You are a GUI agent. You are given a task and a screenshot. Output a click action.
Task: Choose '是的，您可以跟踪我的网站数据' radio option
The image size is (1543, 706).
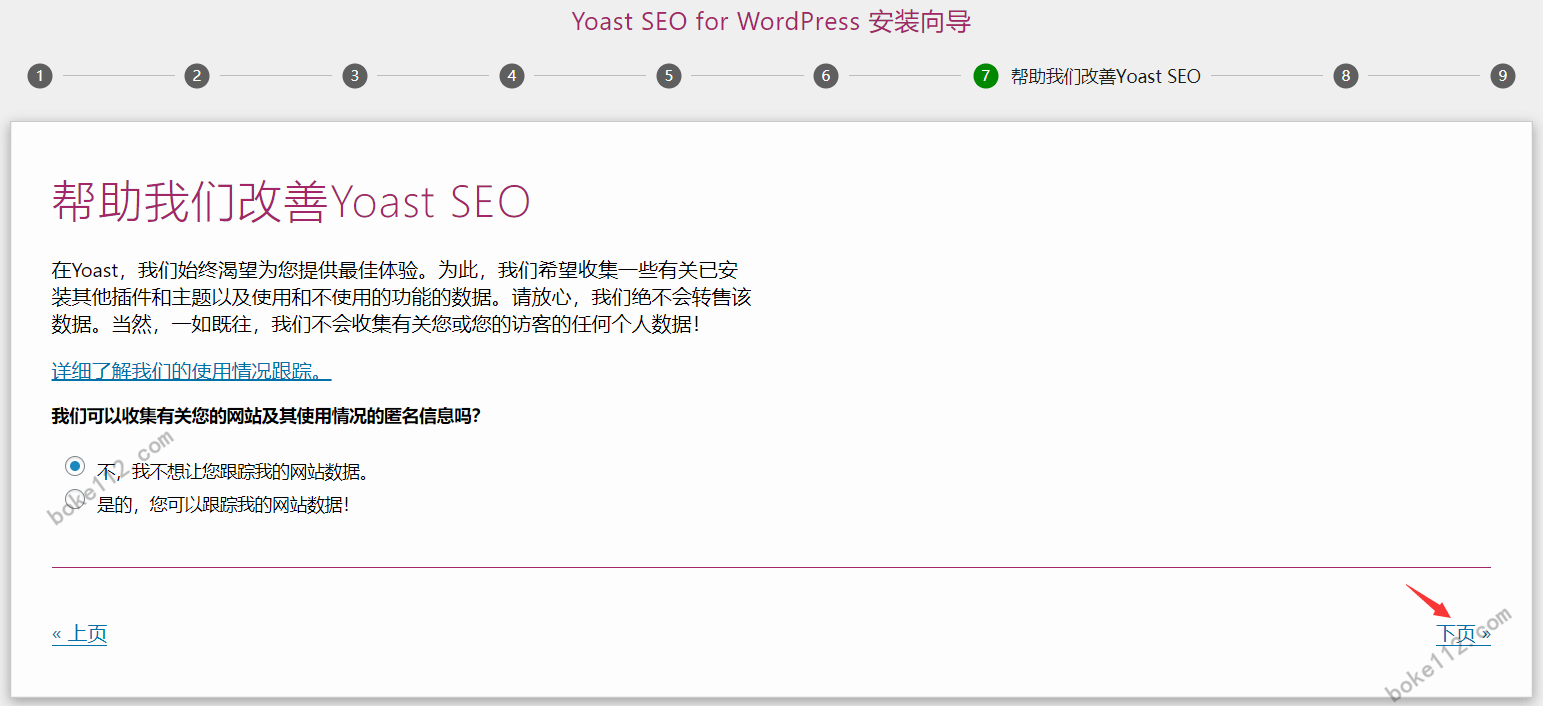[x=75, y=498]
